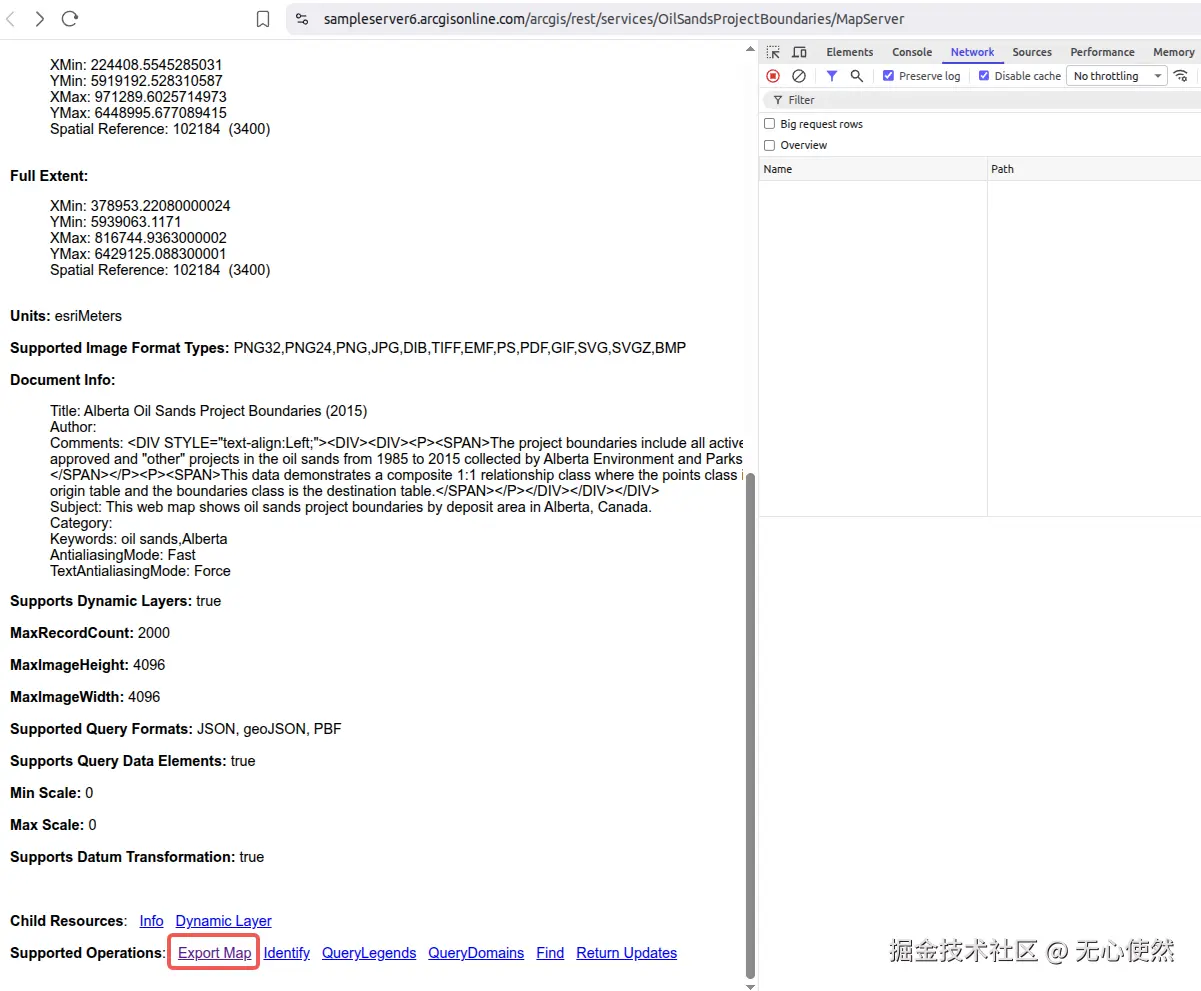Open the QueryLegends link
The width and height of the screenshot is (1201, 991).
click(369, 953)
